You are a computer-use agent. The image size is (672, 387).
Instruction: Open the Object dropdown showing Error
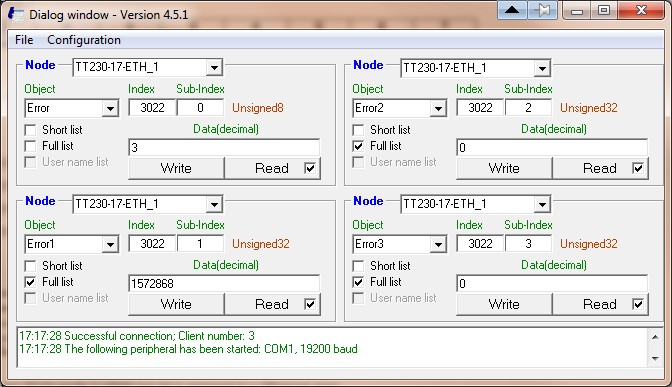[x=110, y=108]
